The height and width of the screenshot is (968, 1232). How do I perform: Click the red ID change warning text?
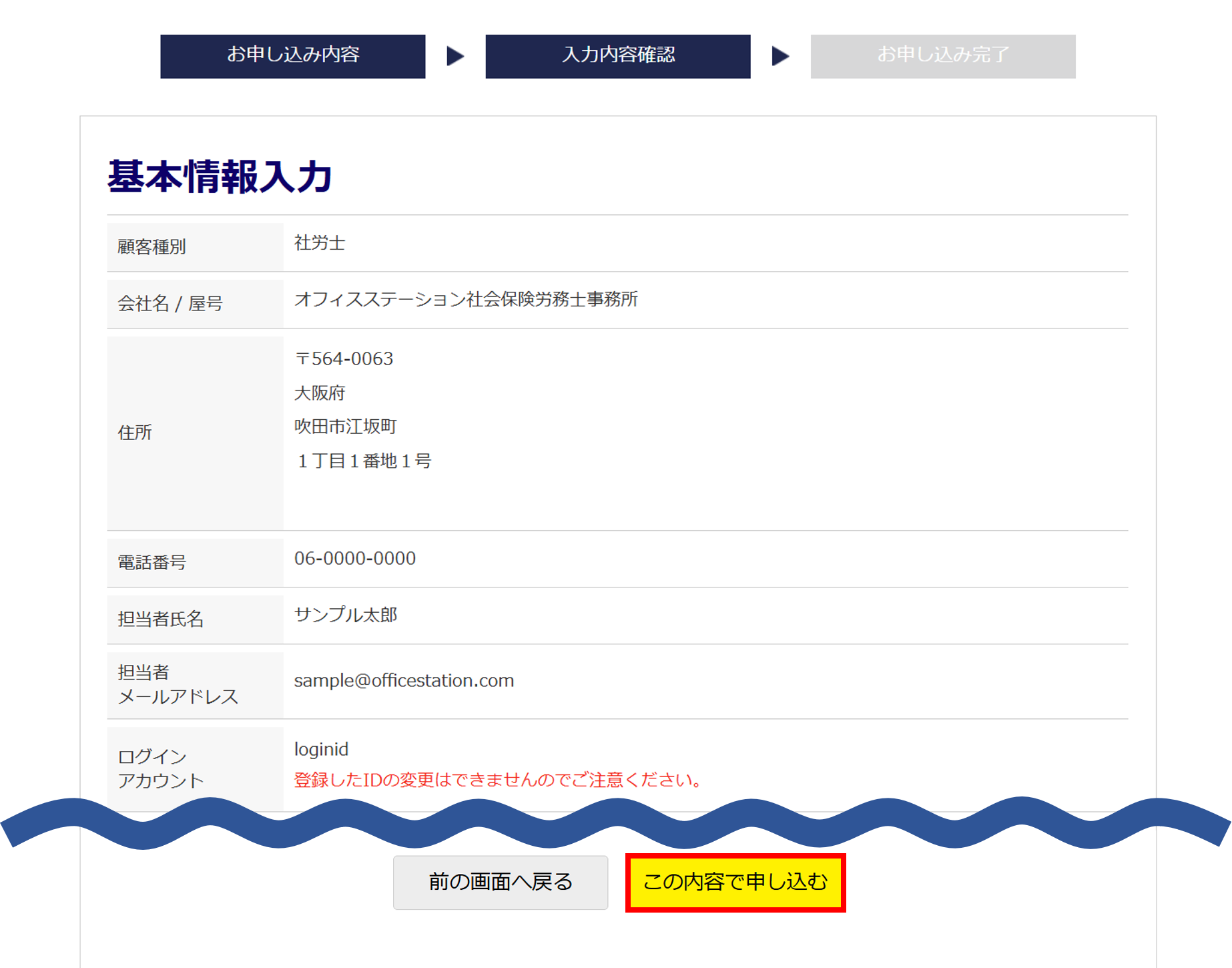point(498,780)
